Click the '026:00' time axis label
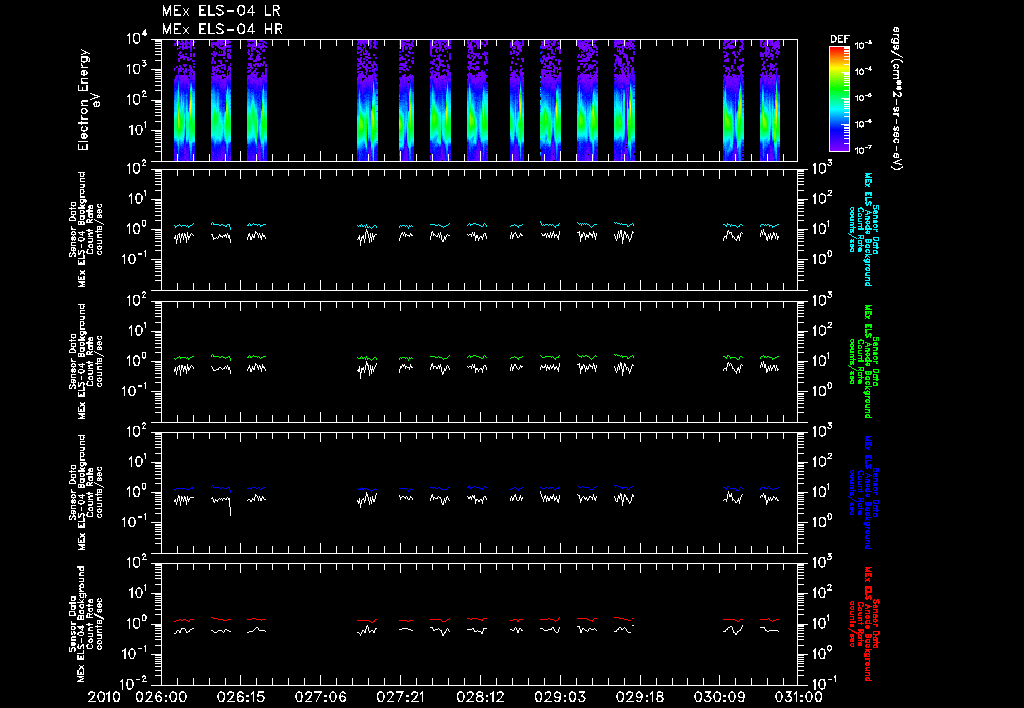1024x708 pixels. [x=161, y=697]
